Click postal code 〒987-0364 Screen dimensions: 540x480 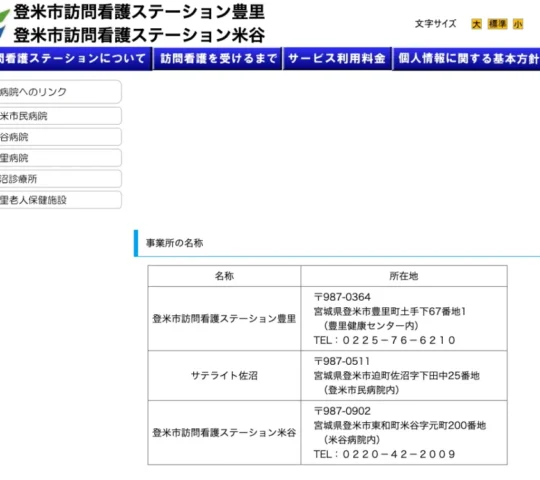pos(342,297)
